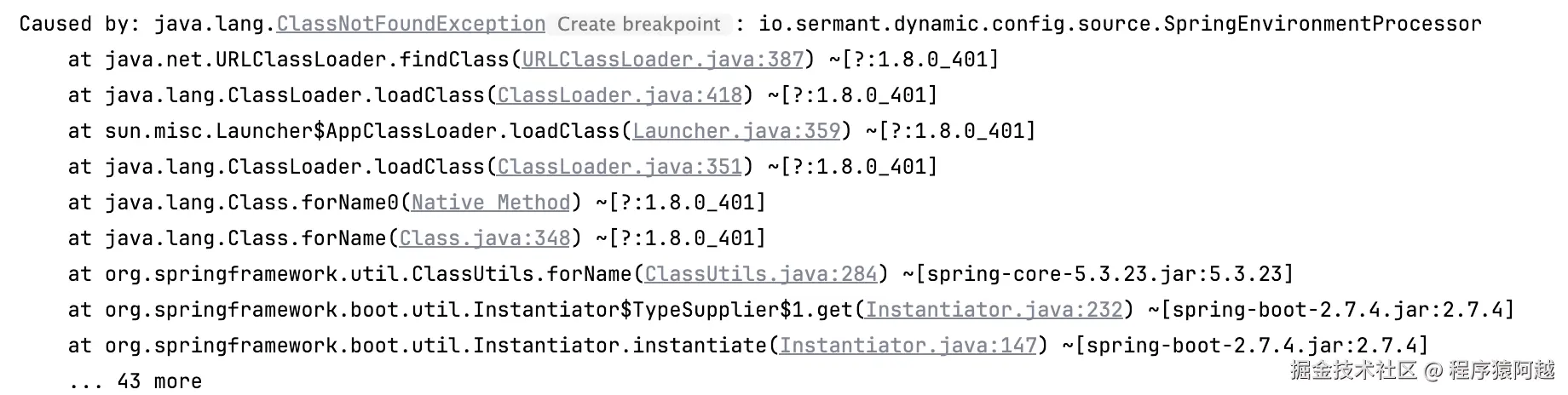Click the java.net.URLClassLoader.findClass method text
The height and width of the screenshot is (395, 1568).
307,60
